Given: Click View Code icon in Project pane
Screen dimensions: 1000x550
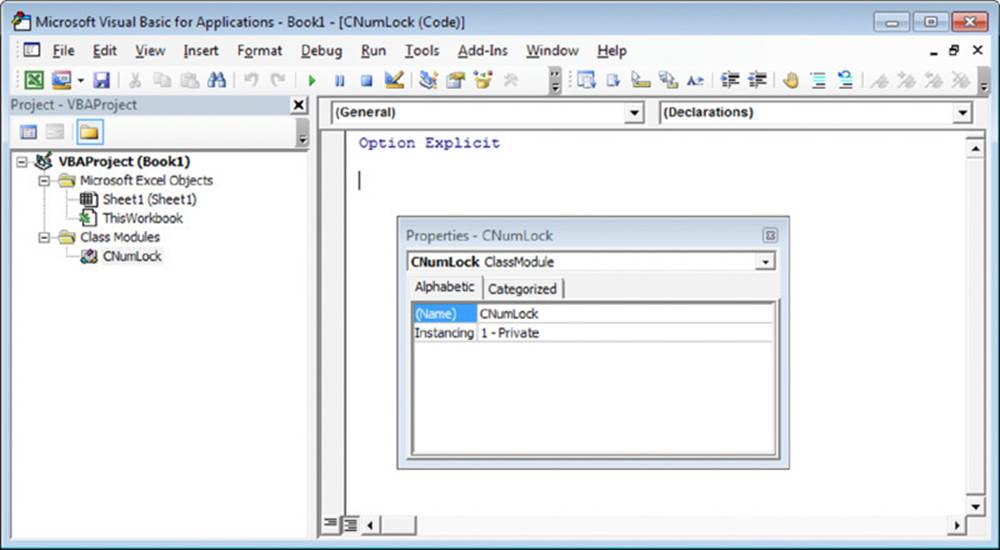Looking at the screenshot, I should [29, 132].
